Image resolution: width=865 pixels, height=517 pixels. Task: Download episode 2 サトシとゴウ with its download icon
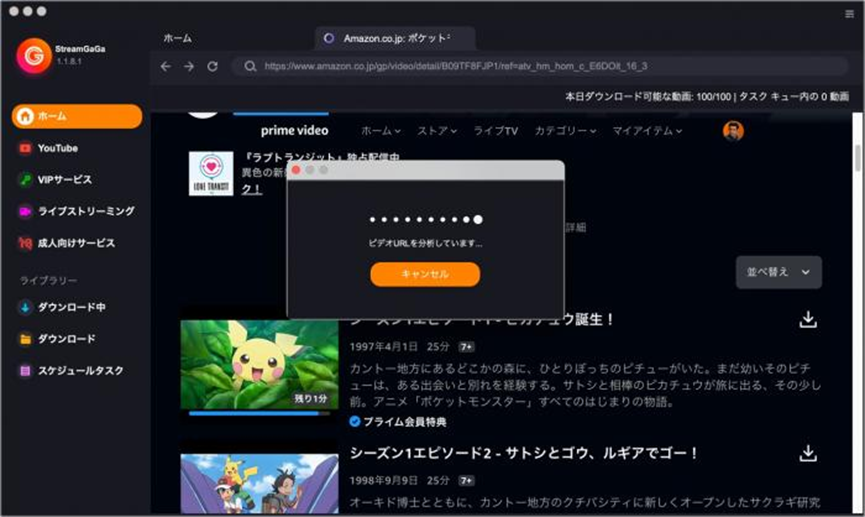tap(808, 453)
